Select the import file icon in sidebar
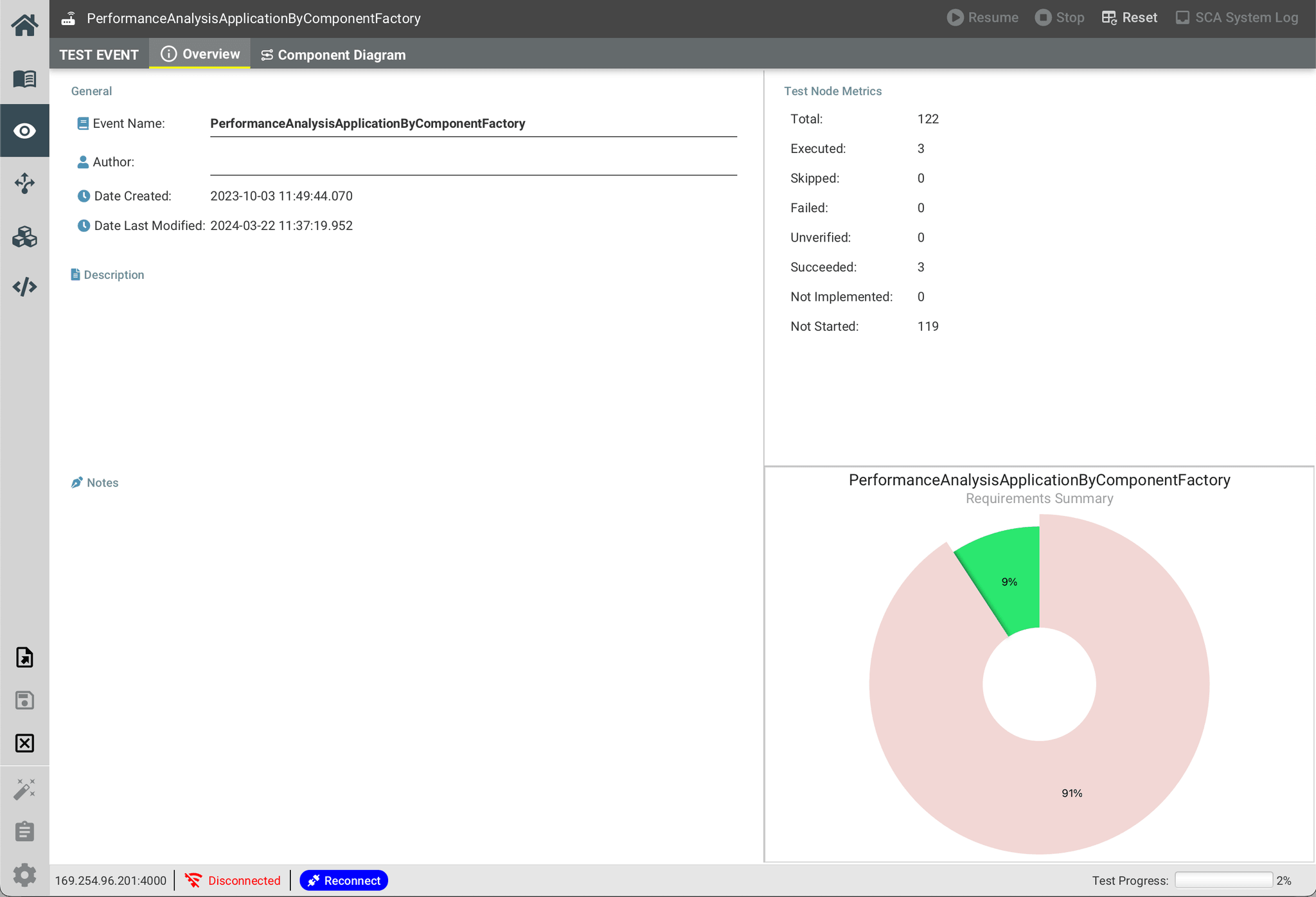Image resolution: width=1316 pixels, height=897 pixels. (x=24, y=657)
